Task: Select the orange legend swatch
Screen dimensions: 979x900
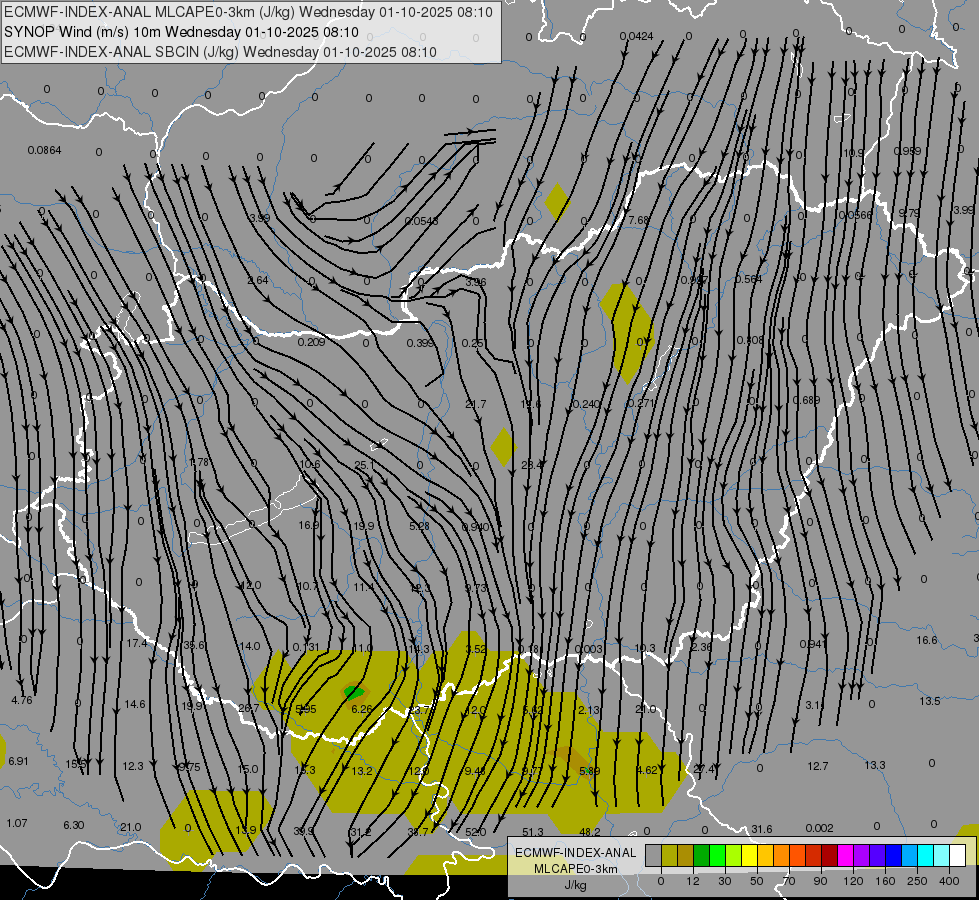Action: click(x=782, y=855)
